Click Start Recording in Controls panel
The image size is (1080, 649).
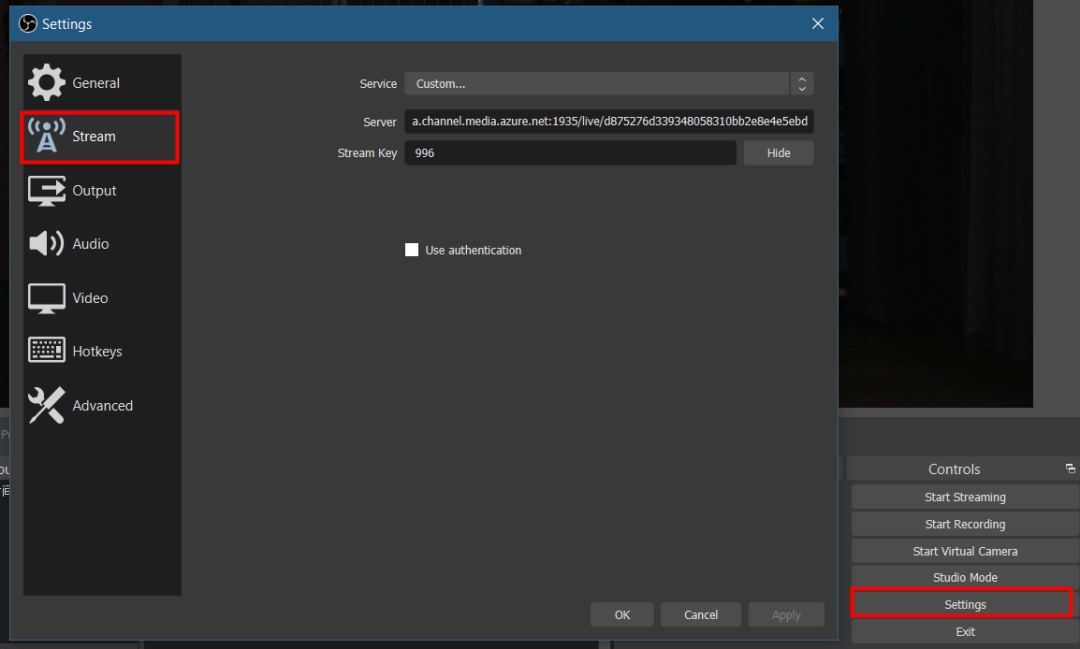pyautogui.click(x=964, y=524)
